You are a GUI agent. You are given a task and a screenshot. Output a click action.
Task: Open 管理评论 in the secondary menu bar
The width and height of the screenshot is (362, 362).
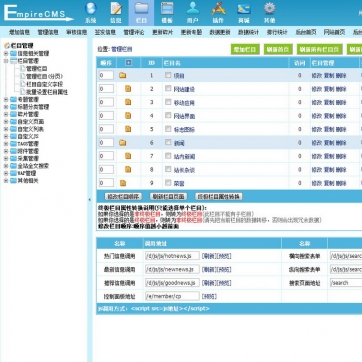click(134, 32)
